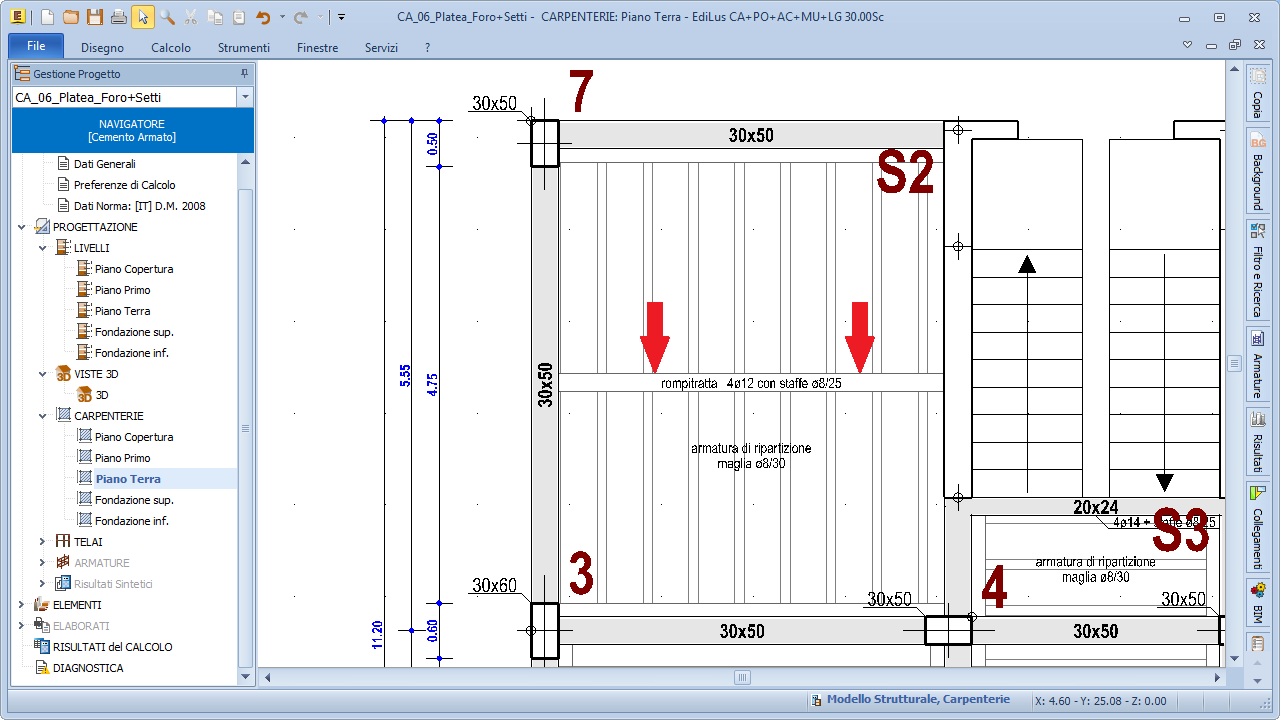Click the Undo arrow icon
Viewport: 1282px width, 720px height.
(x=263, y=17)
